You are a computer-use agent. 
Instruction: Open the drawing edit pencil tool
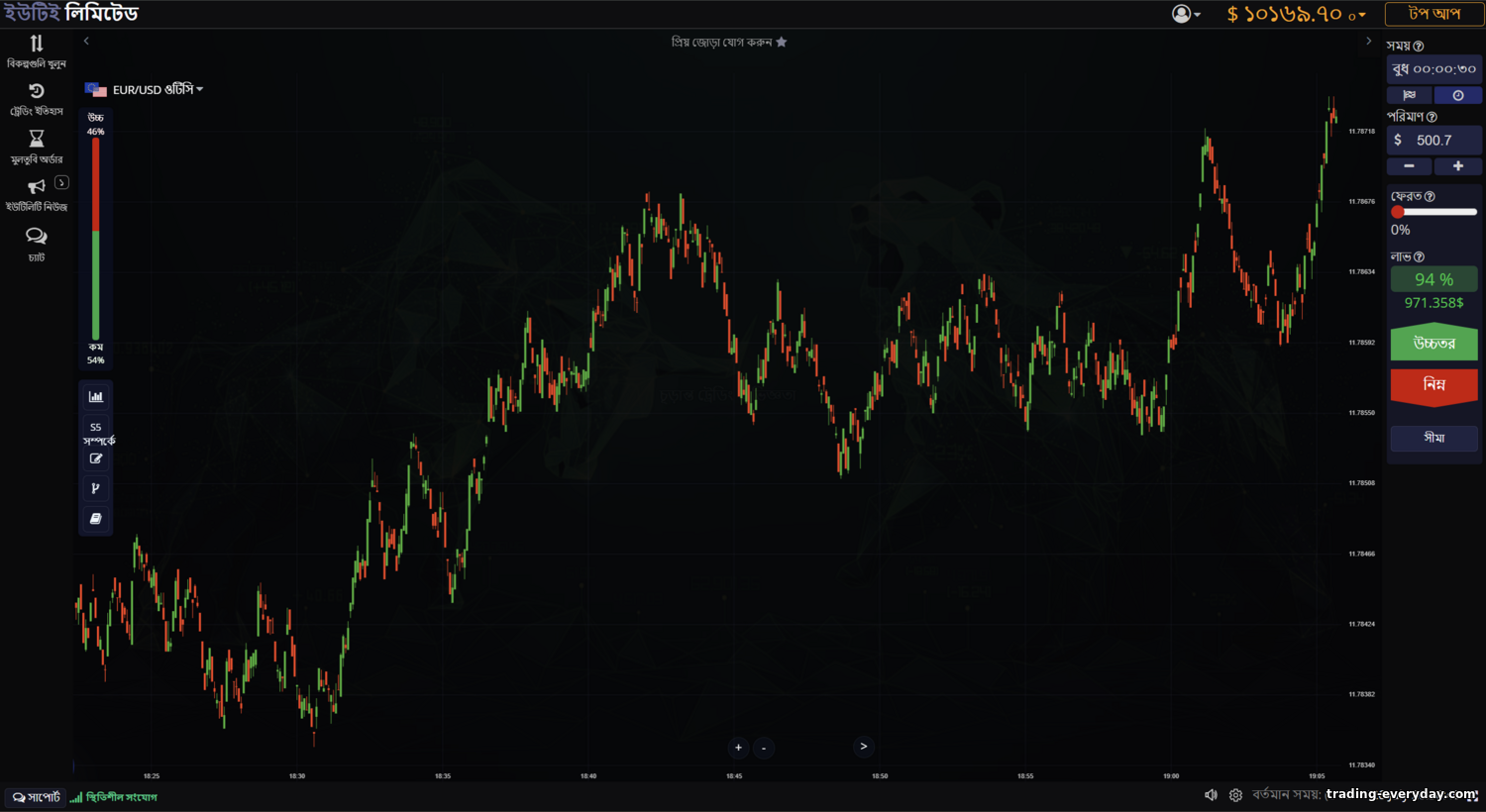point(96,458)
